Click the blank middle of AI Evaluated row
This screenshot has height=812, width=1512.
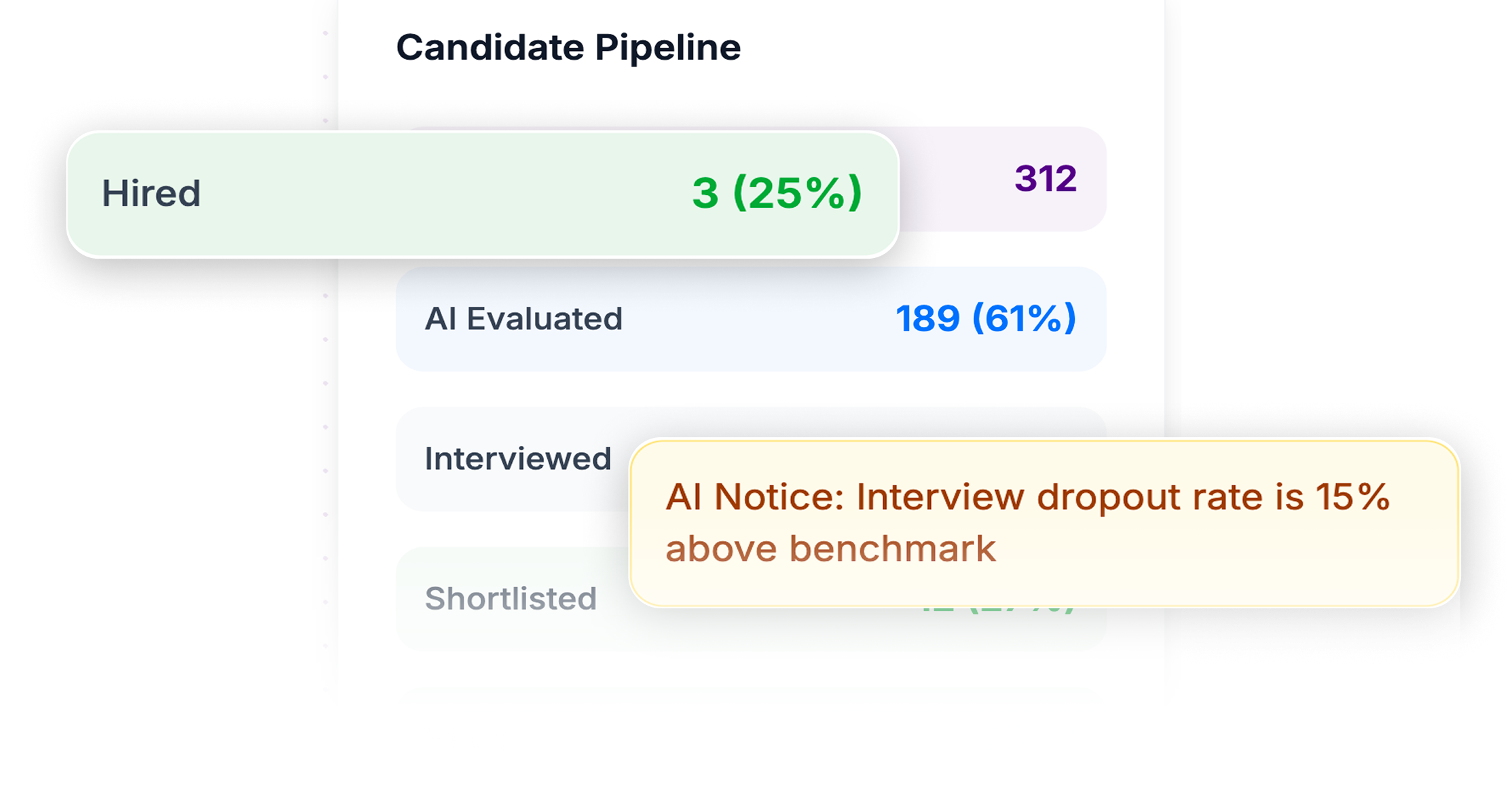754,319
